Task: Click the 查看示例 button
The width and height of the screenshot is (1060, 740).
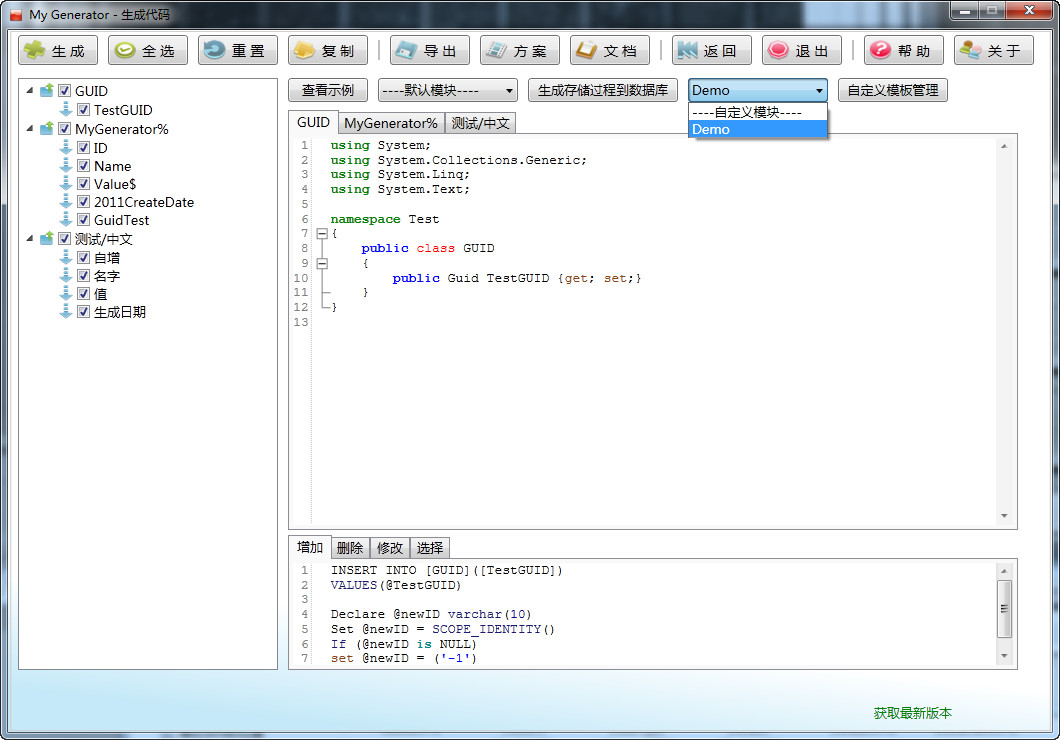Action: 328,91
